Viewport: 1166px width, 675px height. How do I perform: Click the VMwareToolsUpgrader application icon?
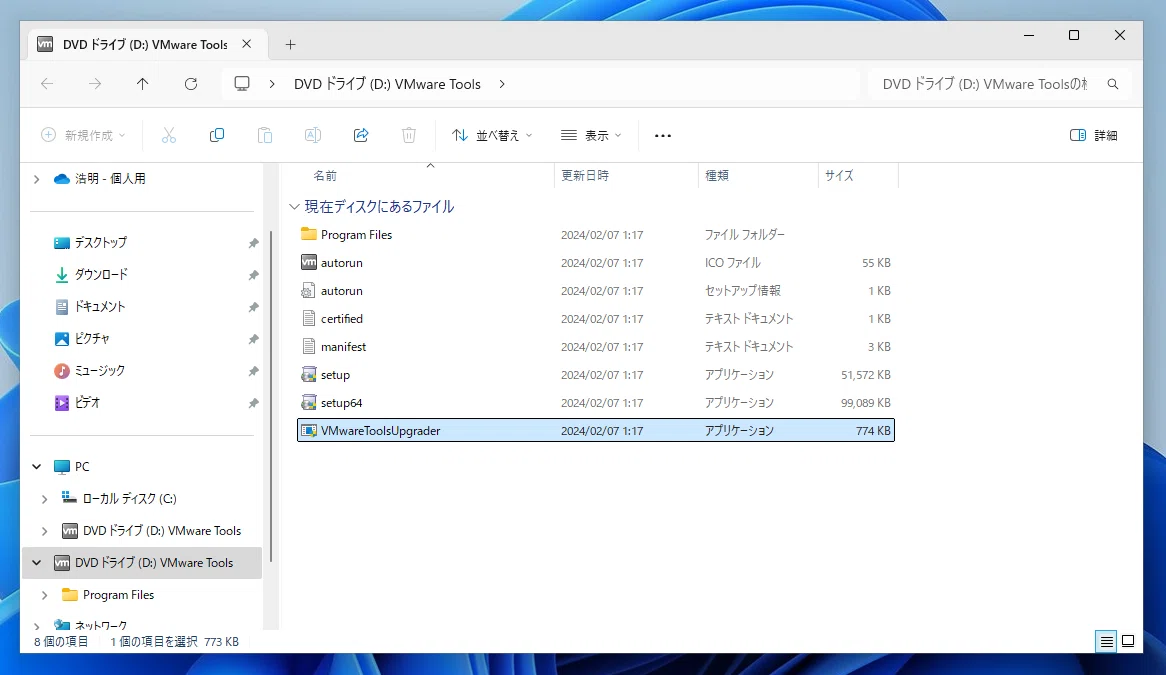tap(309, 430)
